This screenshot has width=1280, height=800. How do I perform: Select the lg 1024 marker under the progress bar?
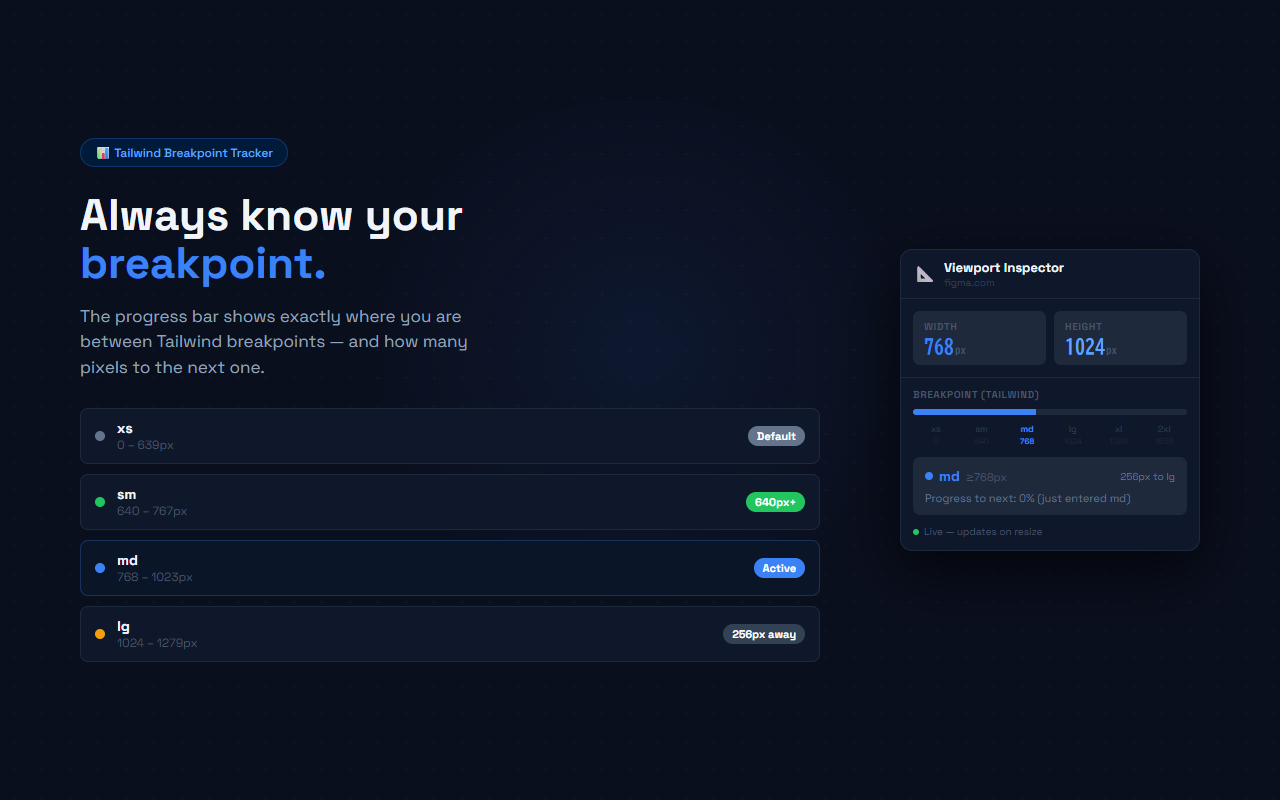[x=1073, y=435]
